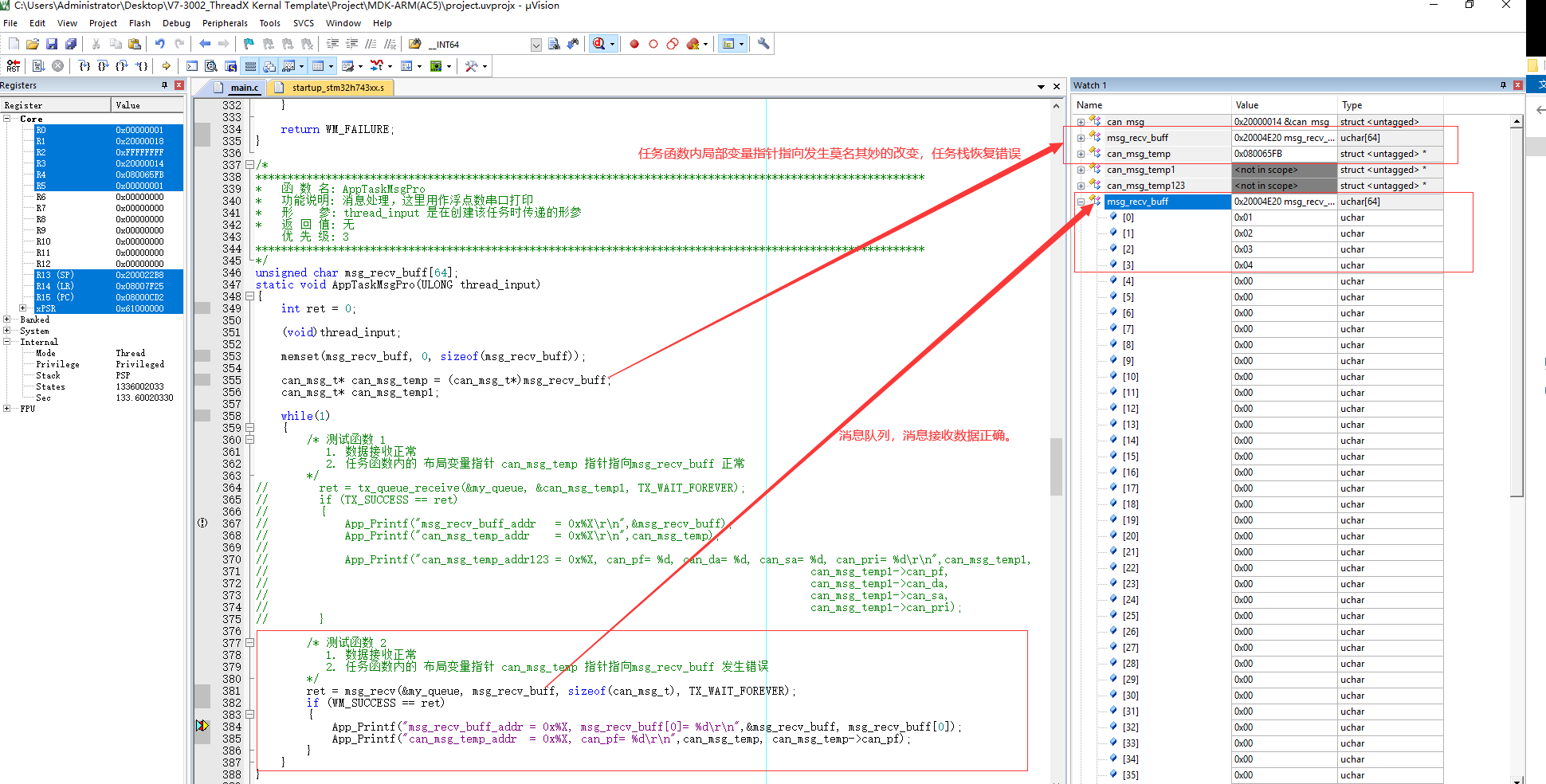Comment out the selected code lines
Screen dimensions: 1546x784
(x=371, y=45)
